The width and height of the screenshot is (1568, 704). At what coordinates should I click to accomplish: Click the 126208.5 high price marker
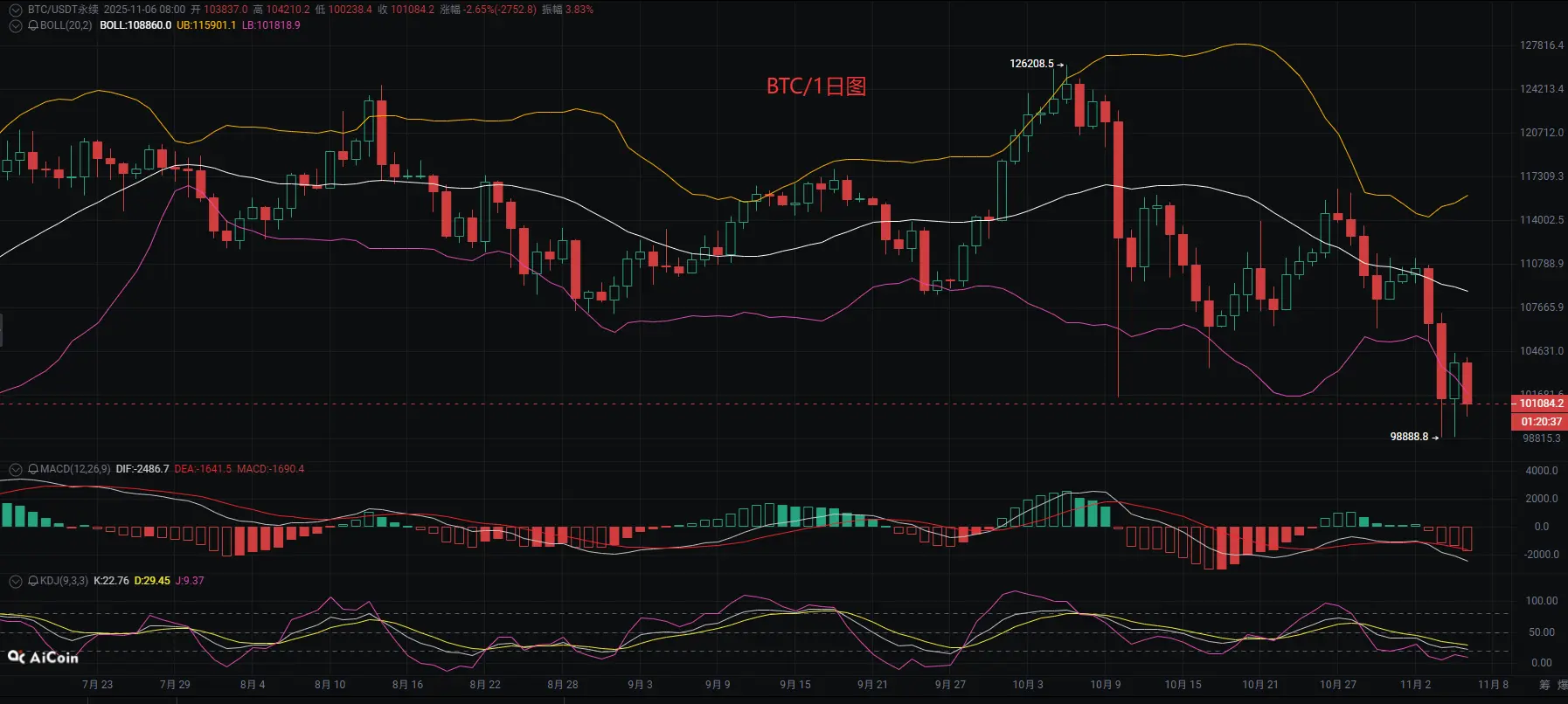(x=1031, y=64)
